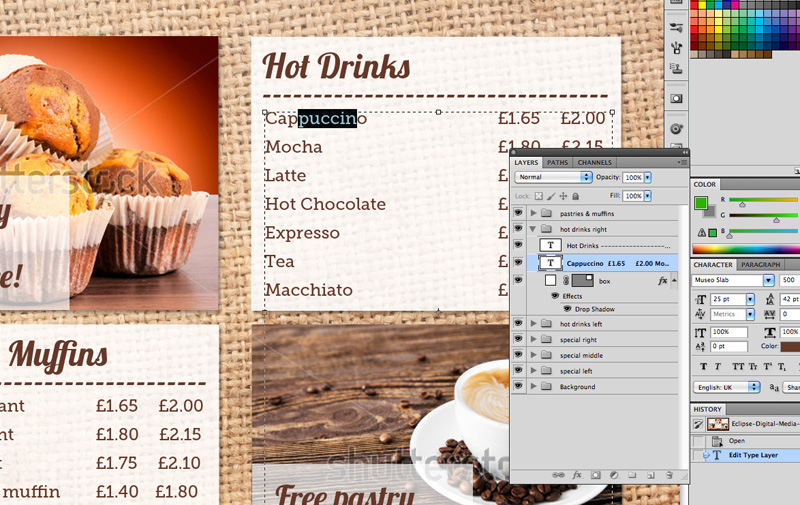Collapse box layer effects with small arrow
This screenshot has width=800, height=505.
tap(674, 281)
